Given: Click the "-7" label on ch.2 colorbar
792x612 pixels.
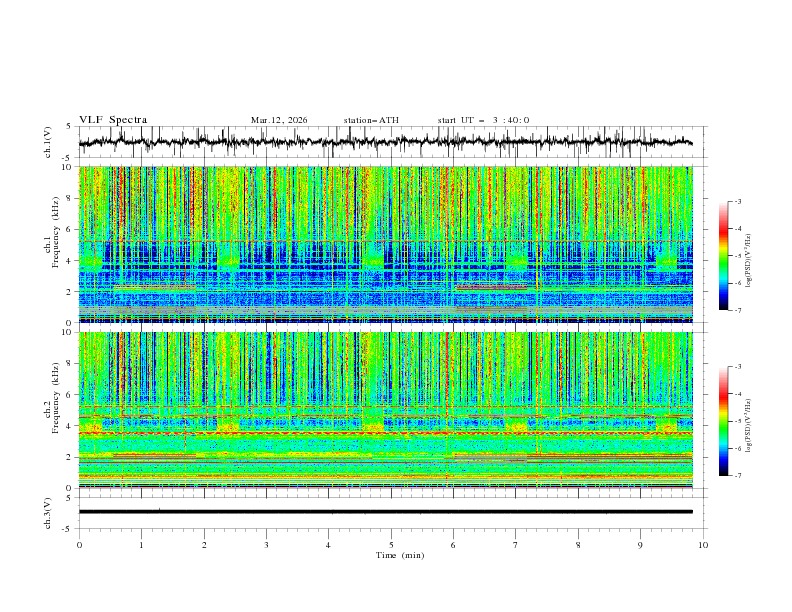Looking at the screenshot, I should (738, 476).
